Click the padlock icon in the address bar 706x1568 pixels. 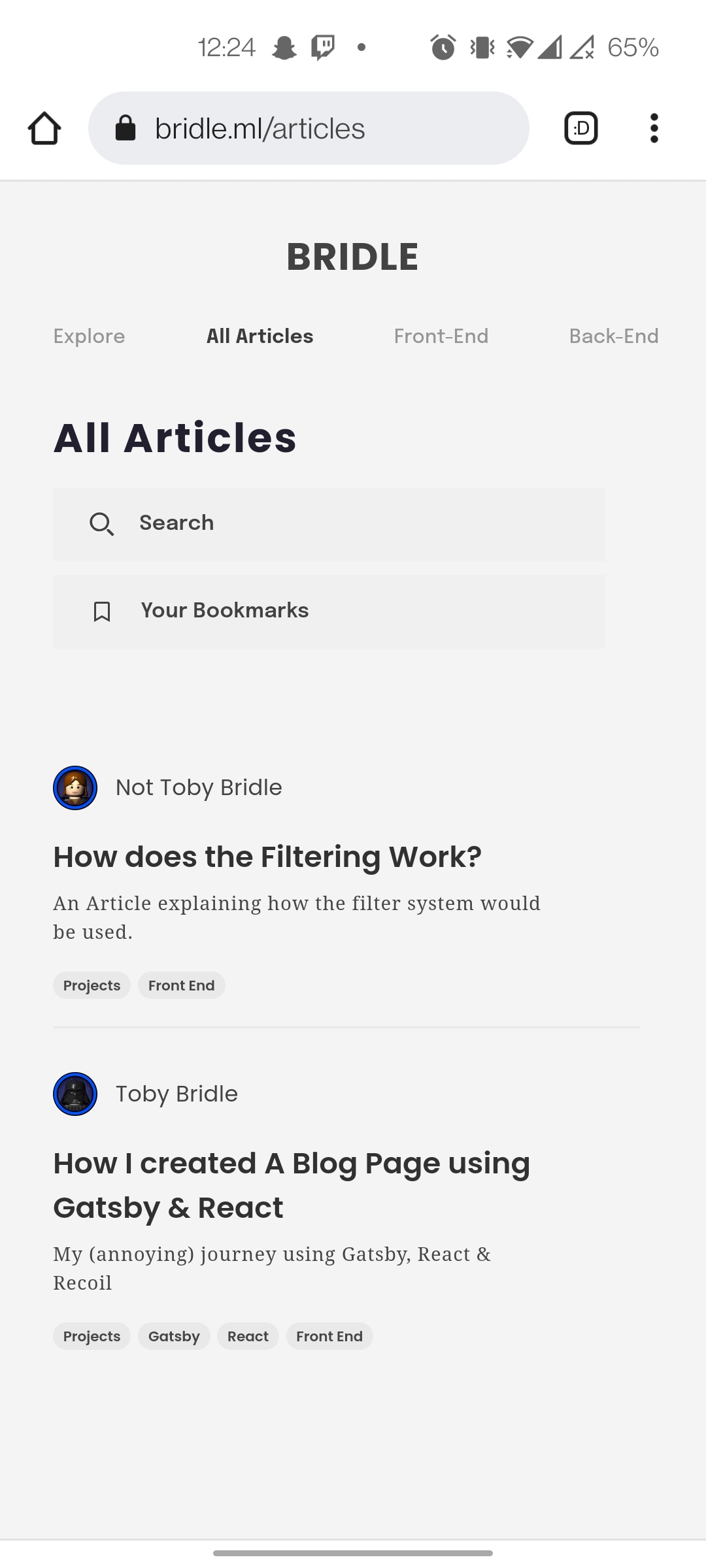[x=126, y=127]
